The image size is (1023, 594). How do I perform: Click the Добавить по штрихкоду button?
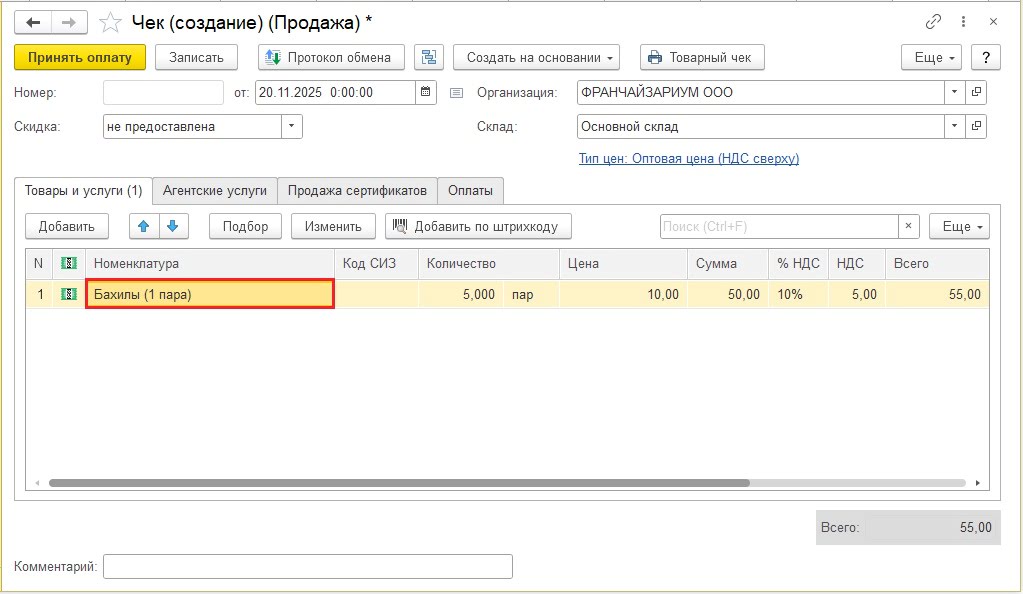click(x=479, y=226)
